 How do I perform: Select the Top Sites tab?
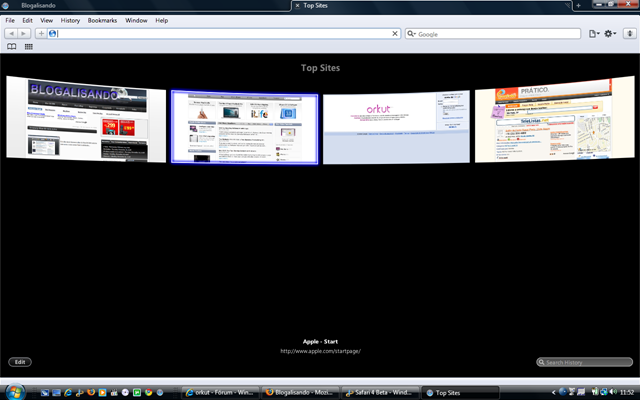pyautogui.click(x=432, y=5)
